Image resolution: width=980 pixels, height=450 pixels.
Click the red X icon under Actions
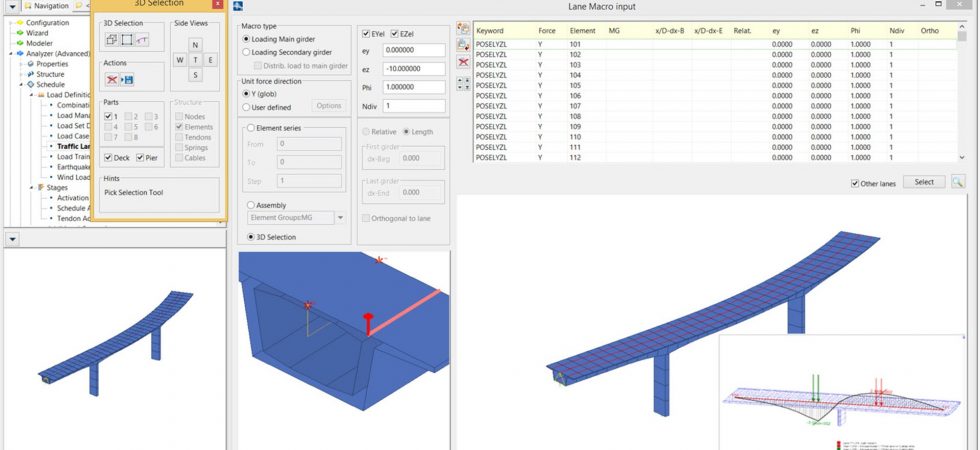tap(112, 79)
